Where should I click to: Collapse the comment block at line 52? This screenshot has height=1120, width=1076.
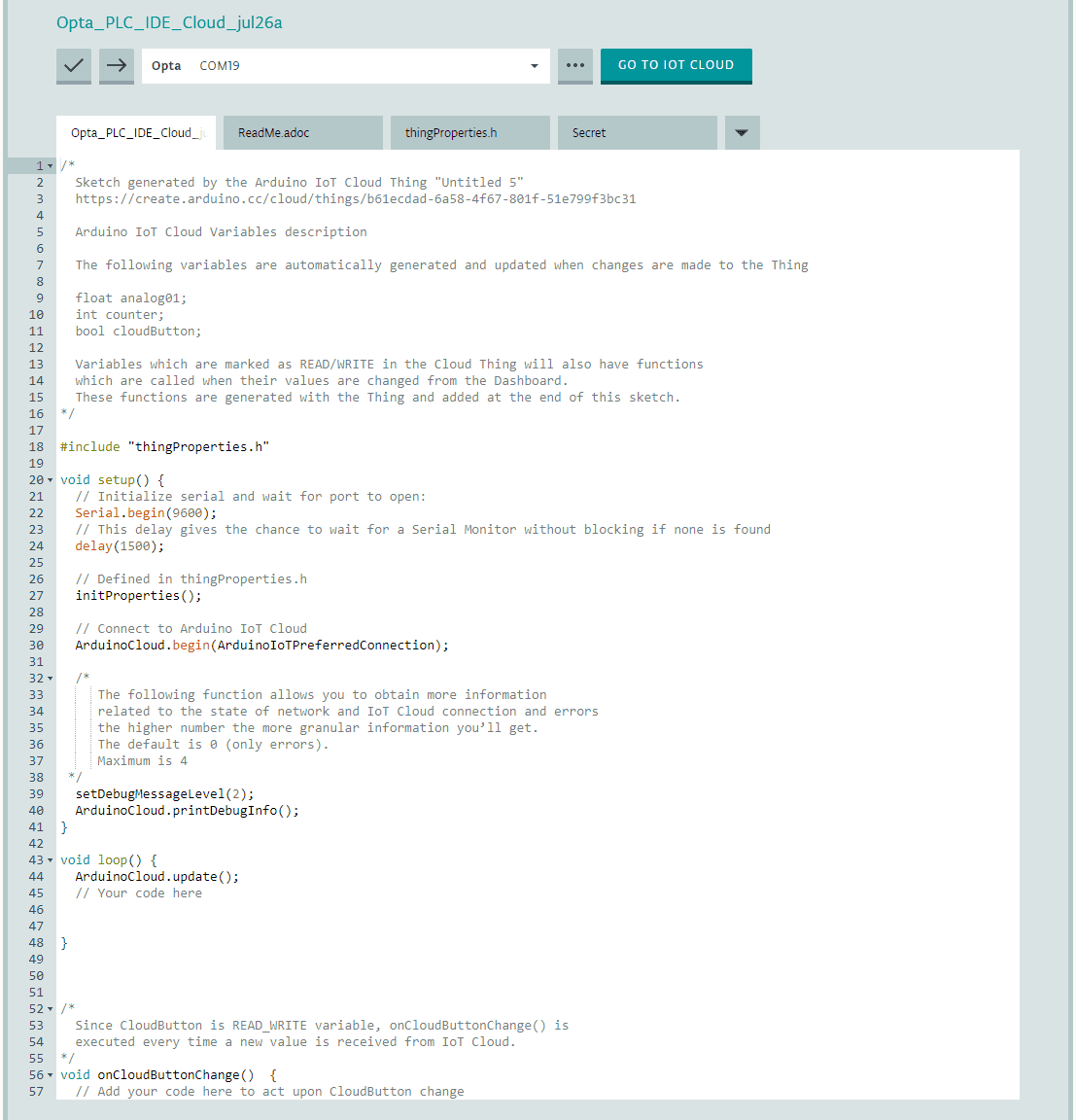click(51, 1009)
